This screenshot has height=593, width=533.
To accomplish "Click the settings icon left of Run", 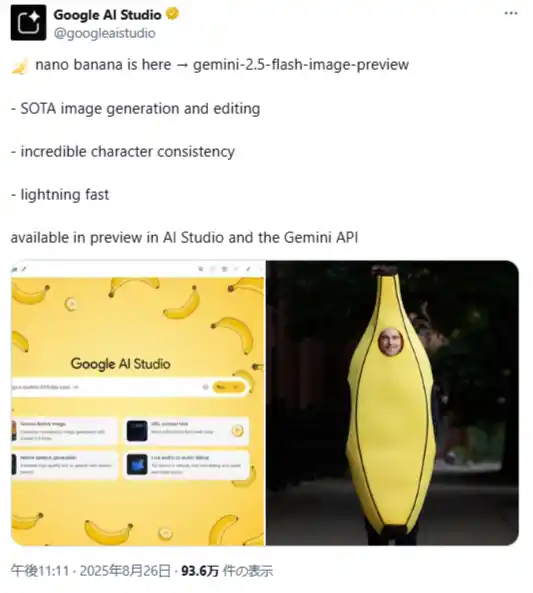I will (205, 387).
